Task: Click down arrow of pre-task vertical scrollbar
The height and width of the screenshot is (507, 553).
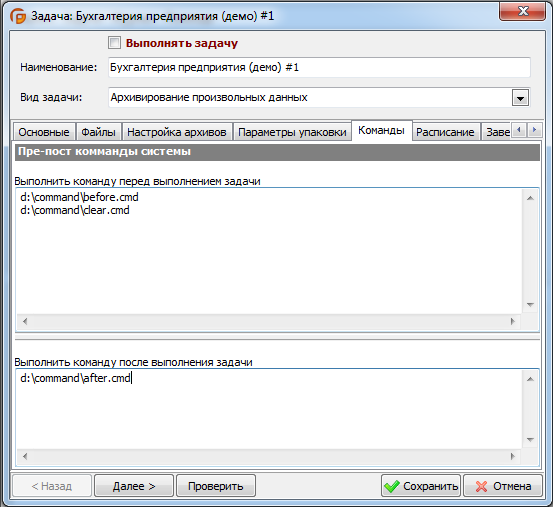Action: click(x=530, y=305)
